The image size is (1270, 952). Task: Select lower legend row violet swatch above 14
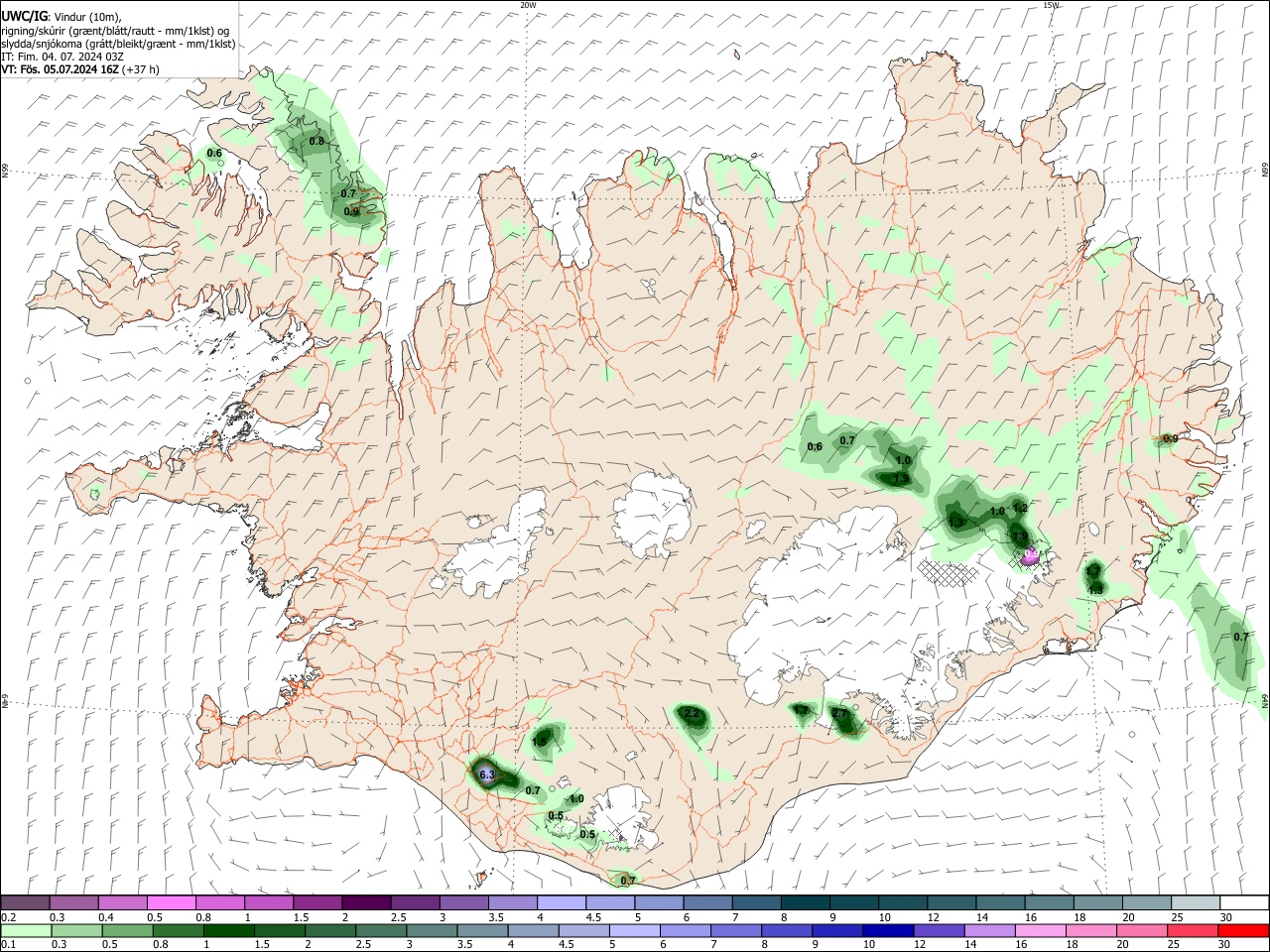click(x=989, y=930)
